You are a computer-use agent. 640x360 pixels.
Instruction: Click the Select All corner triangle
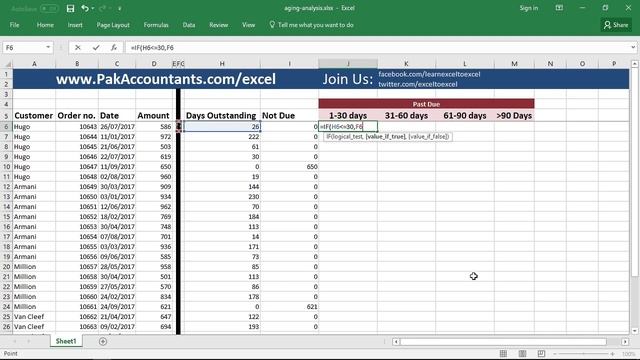[x=7, y=64]
